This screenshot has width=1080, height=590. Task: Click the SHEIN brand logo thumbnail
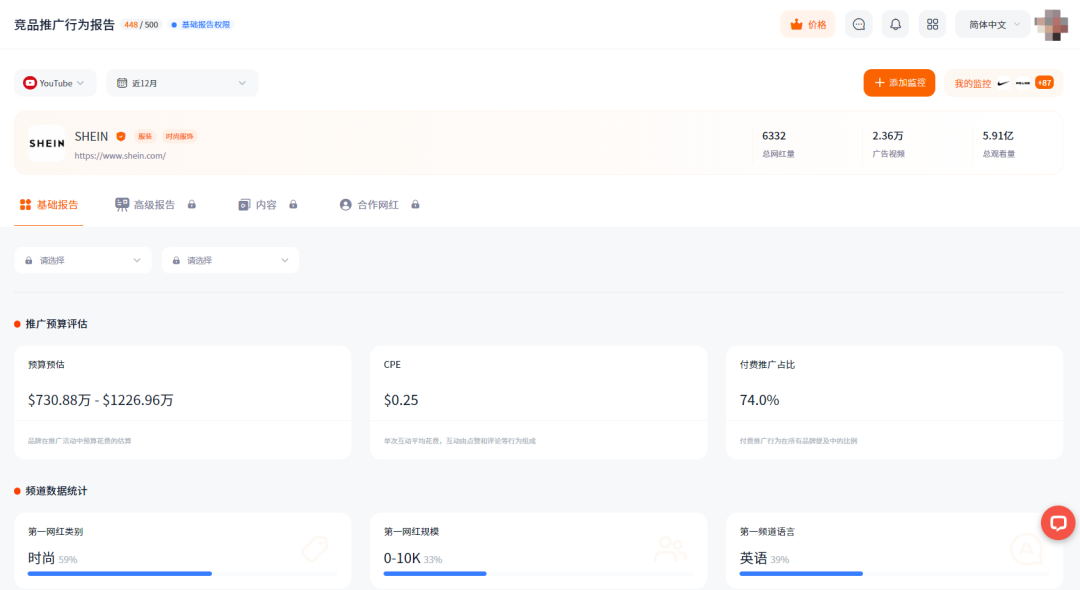pyautogui.click(x=47, y=144)
